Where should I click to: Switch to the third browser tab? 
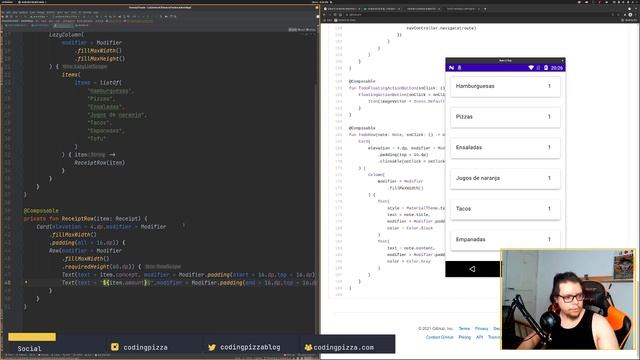pos(422,9)
